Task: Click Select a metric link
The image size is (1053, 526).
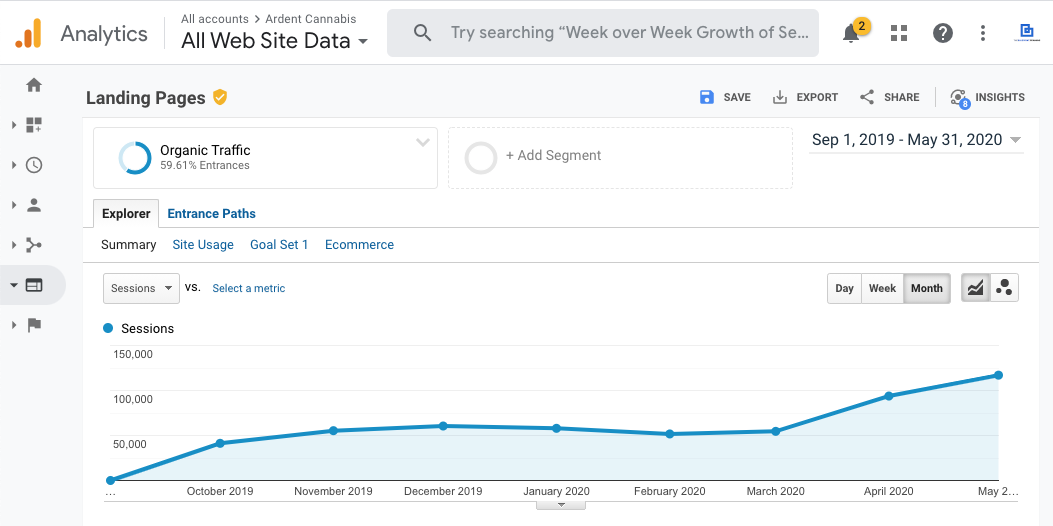Action: pos(248,288)
